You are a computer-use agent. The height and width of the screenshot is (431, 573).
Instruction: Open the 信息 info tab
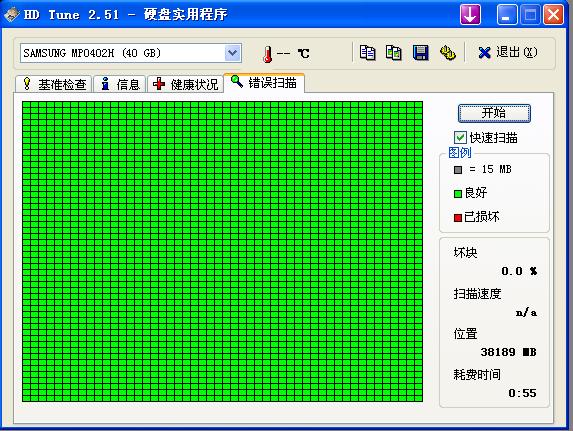click(120, 84)
